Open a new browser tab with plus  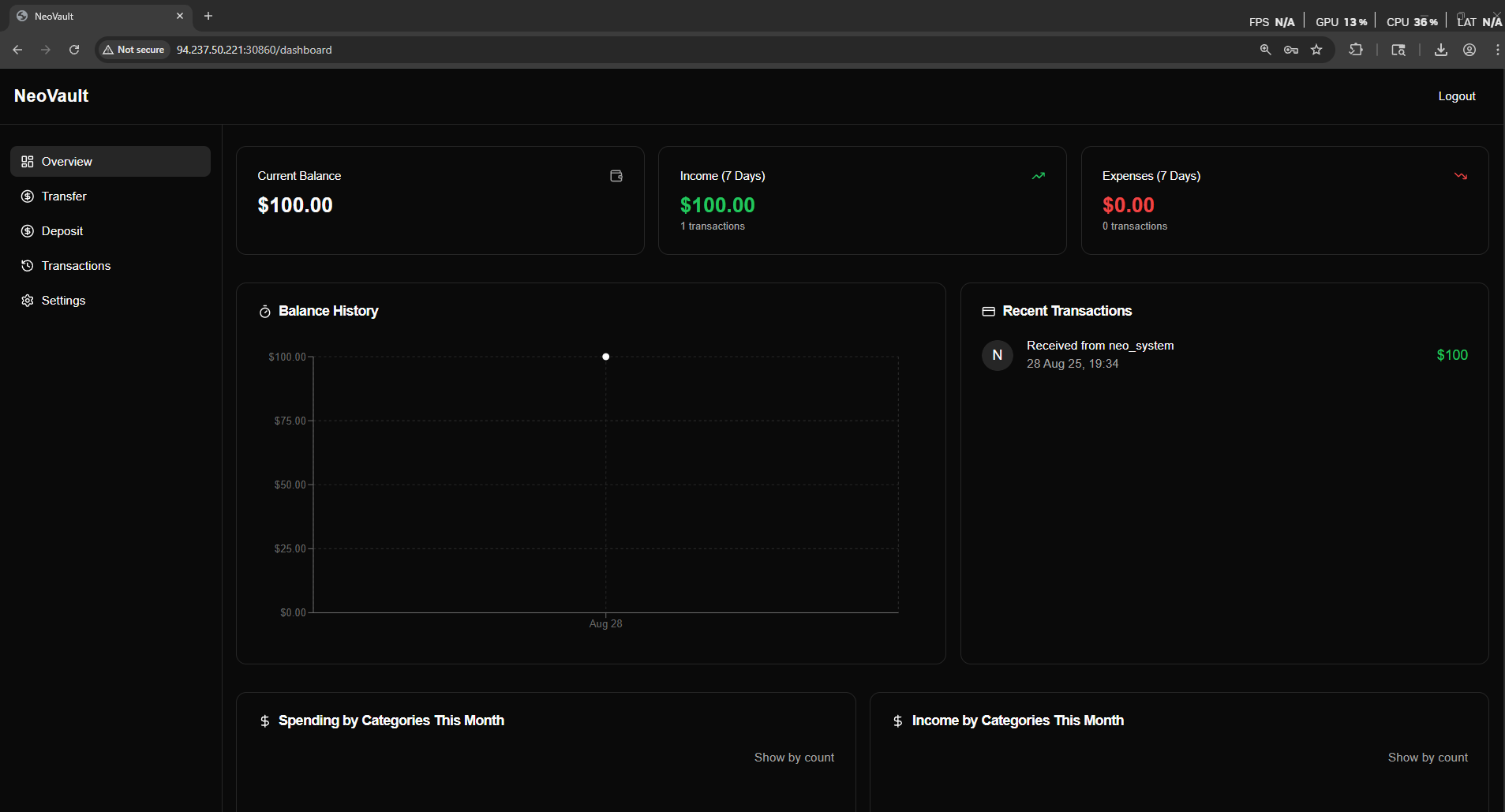(208, 16)
